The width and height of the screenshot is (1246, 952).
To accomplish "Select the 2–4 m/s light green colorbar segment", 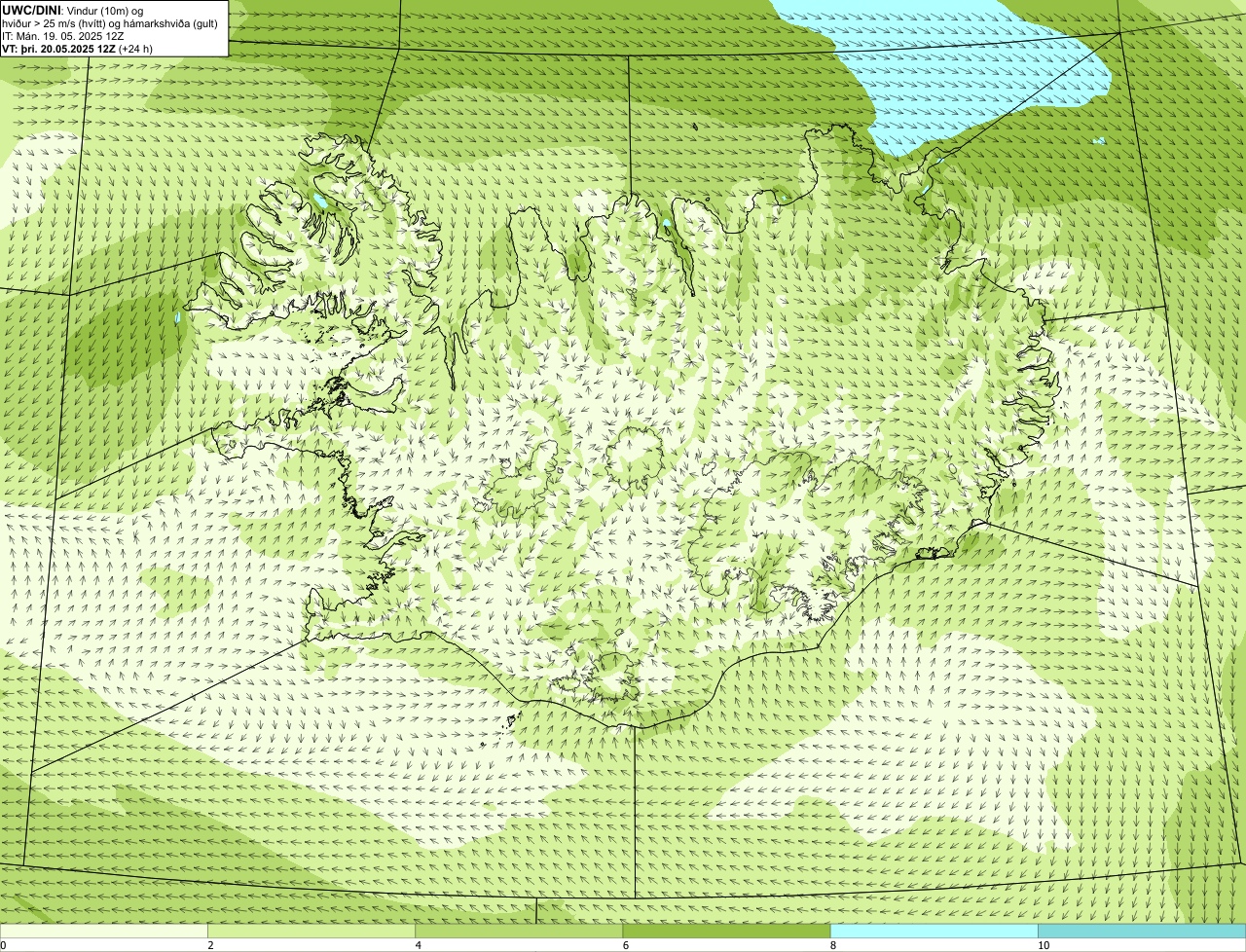I will coord(311,931).
